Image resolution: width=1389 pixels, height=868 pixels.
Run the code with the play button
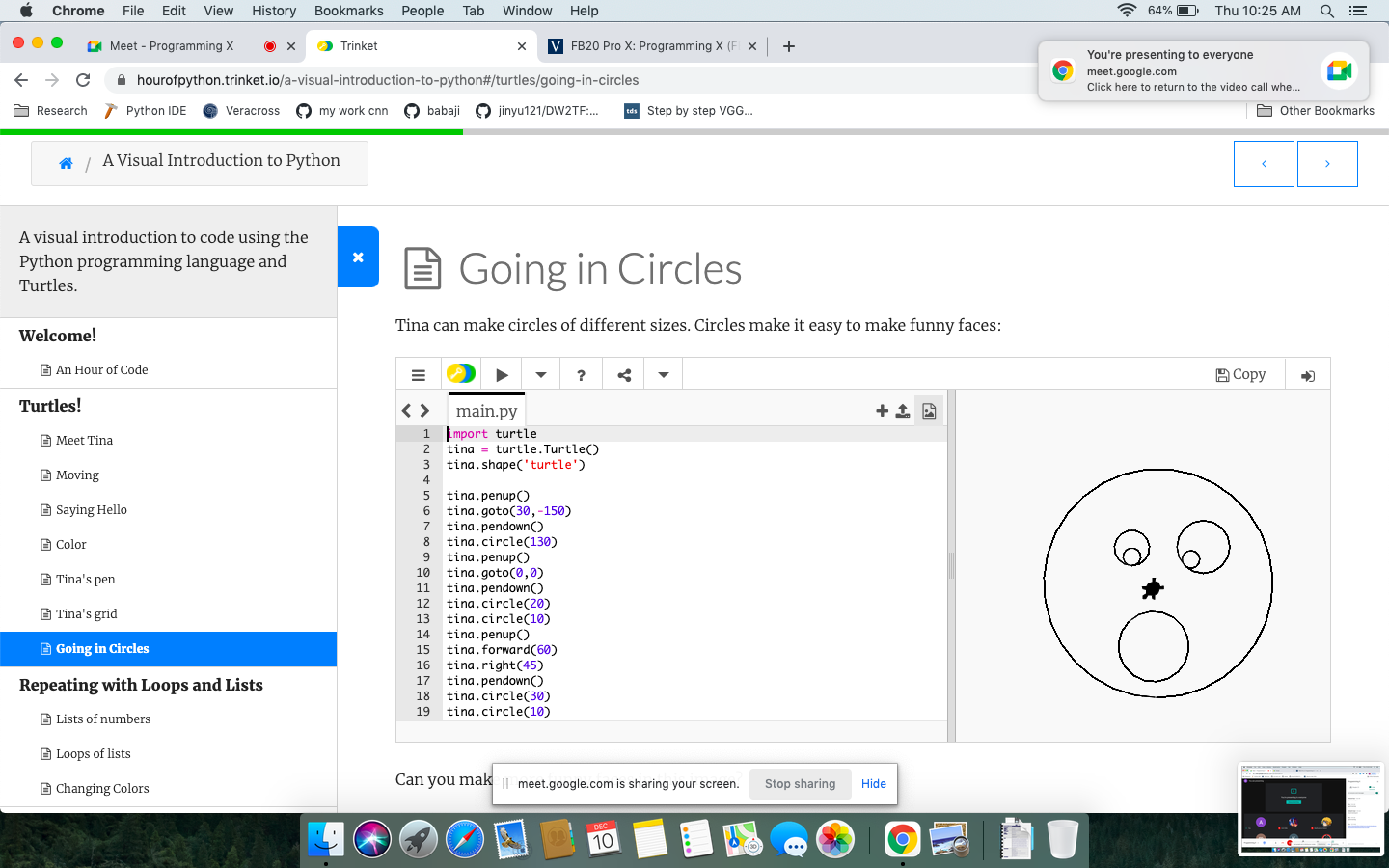coord(502,375)
